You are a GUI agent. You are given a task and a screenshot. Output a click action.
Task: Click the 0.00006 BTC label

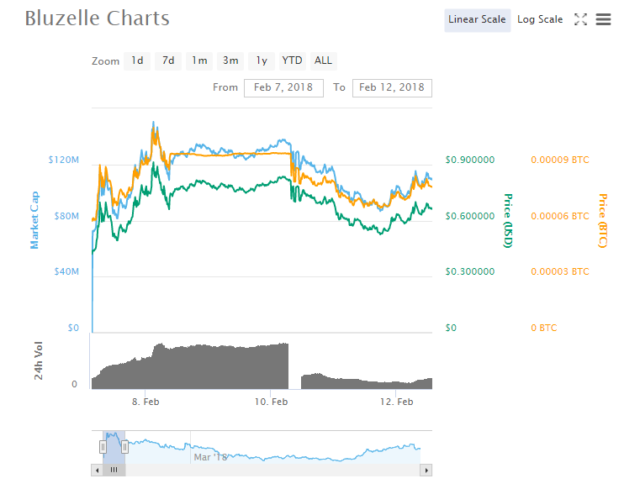pyautogui.click(x=560, y=216)
